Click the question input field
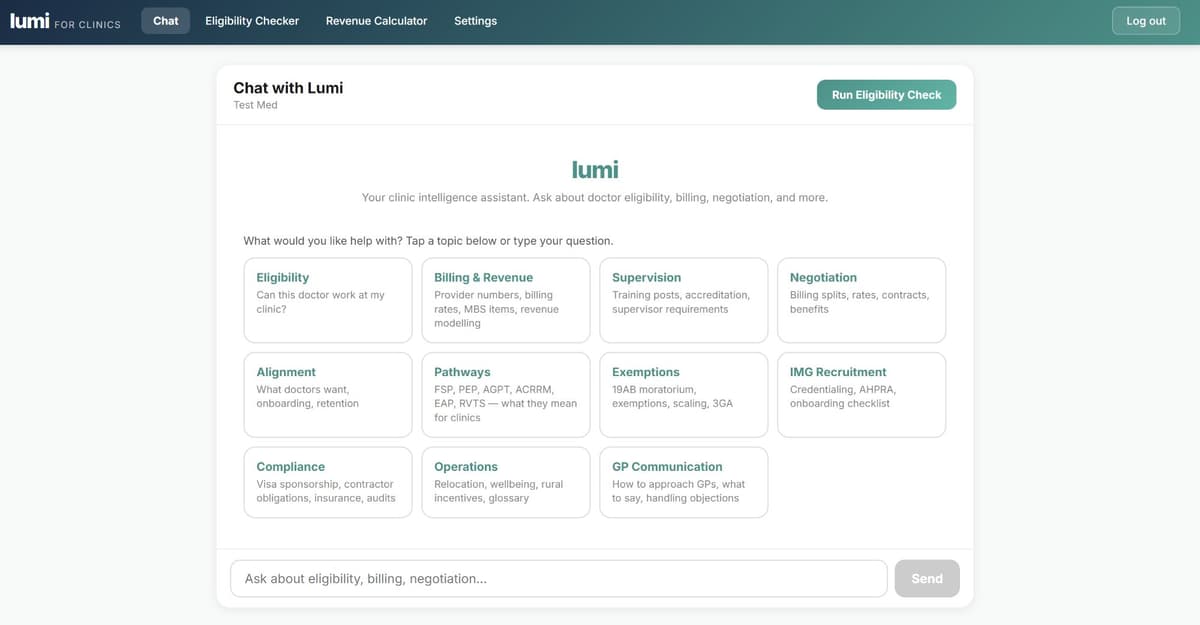1200x625 pixels. [558, 578]
